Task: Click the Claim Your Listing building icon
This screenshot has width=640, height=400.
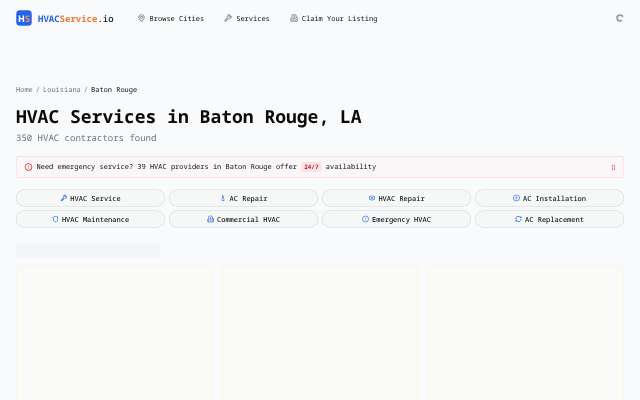Action: [x=293, y=18]
